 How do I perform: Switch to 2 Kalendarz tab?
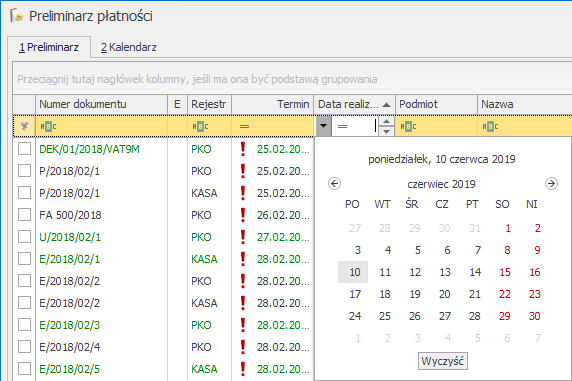pos(129,47)
